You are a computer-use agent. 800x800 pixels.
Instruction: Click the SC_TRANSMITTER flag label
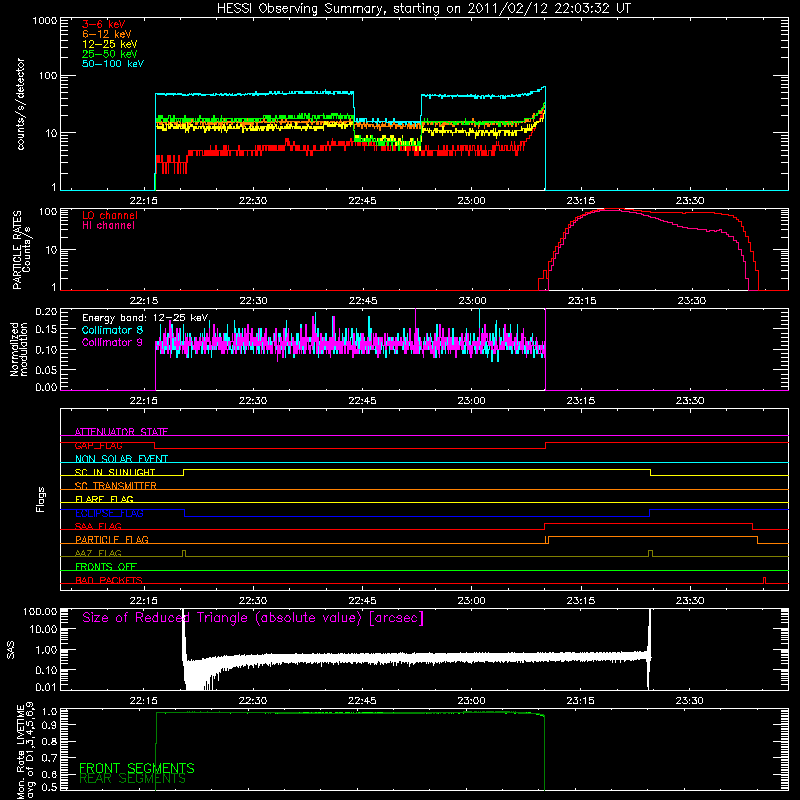coord(115,485)
